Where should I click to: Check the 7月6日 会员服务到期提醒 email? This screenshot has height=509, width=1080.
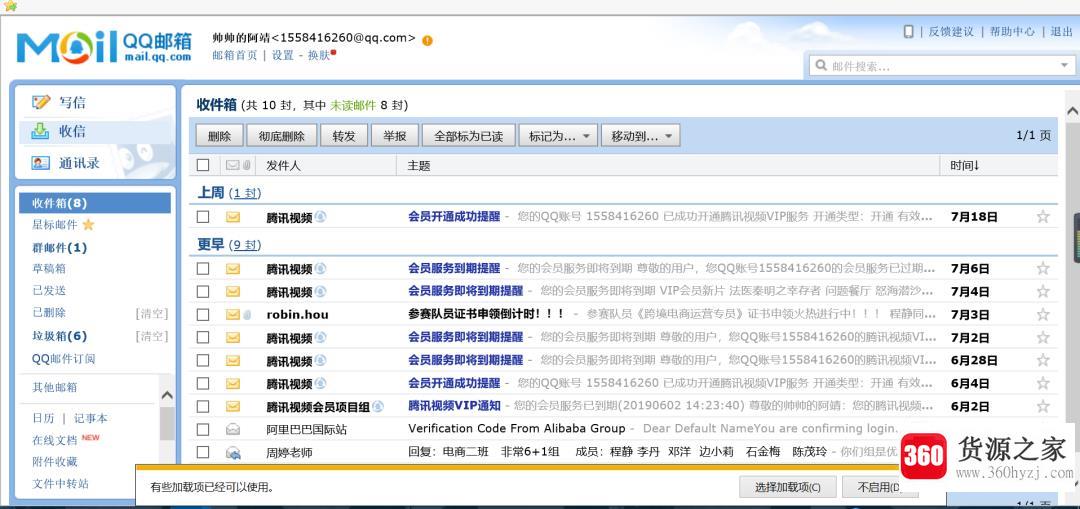(202, 269)
